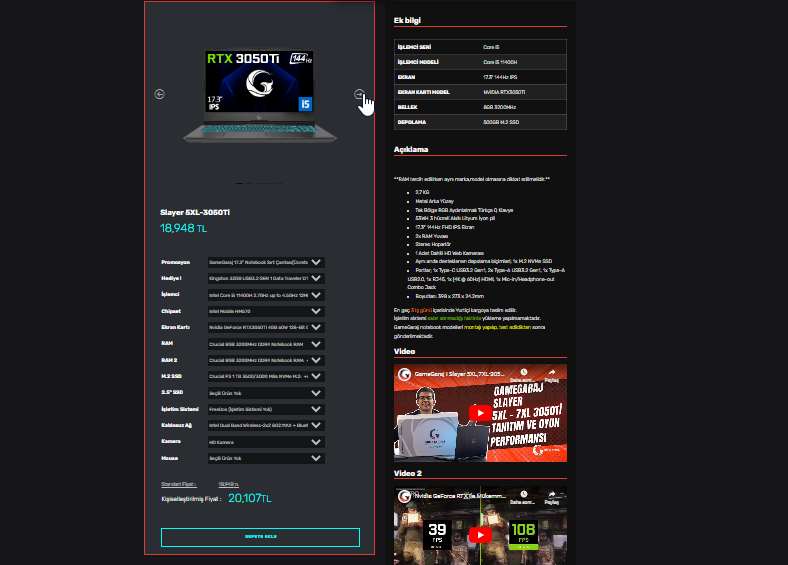Click the 20,107 TL customized price

pos(250,498)
